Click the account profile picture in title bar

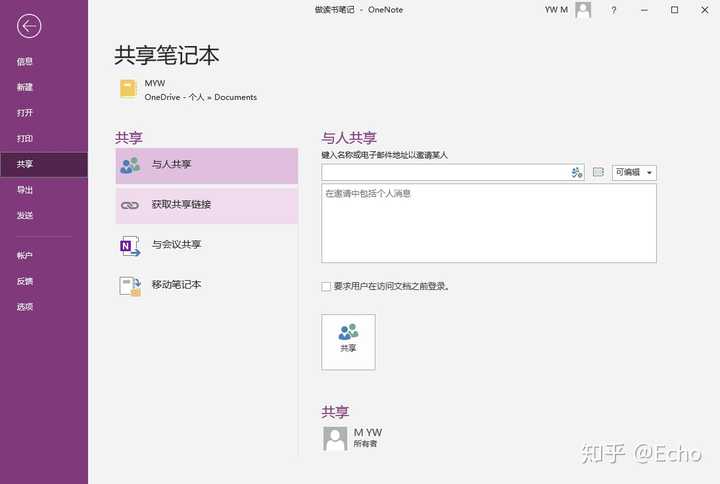[583, 10]
